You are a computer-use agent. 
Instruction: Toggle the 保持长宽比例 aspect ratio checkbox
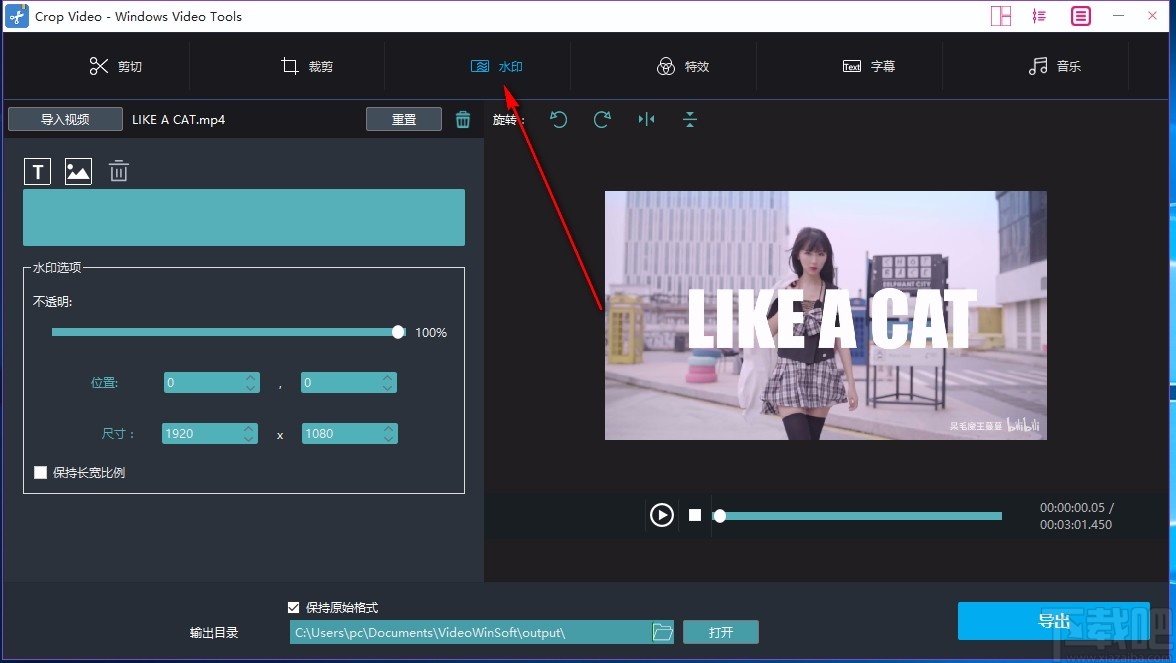coord(41,472)
